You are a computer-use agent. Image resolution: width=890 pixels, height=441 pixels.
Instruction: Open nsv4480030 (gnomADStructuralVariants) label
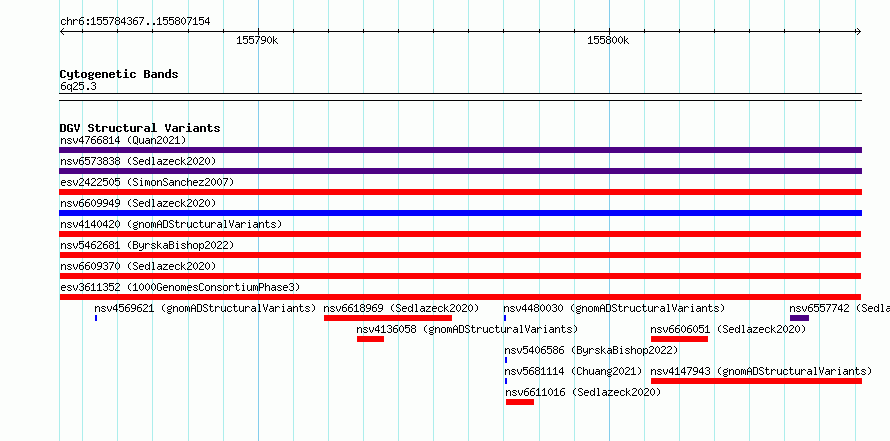(x=614, y=308)
